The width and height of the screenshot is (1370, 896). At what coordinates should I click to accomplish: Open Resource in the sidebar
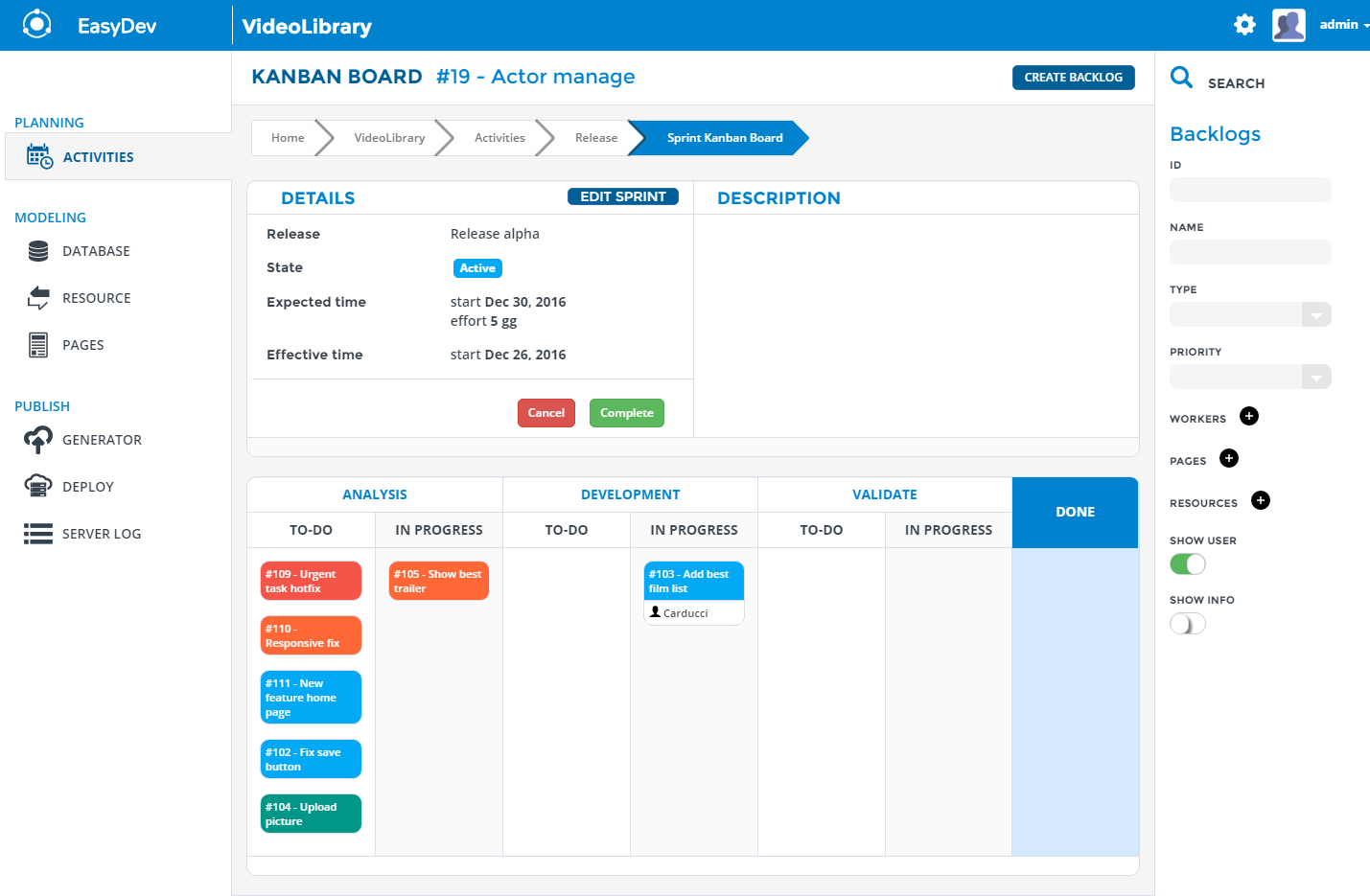point(96,298)
